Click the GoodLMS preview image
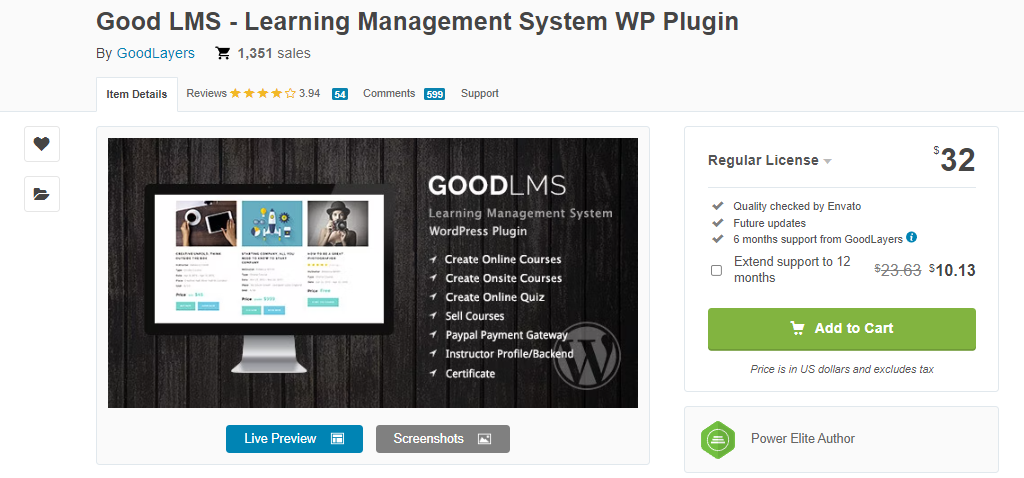Image resolution: width=1024 pixels, height=478 pixels. coord(373,273)
